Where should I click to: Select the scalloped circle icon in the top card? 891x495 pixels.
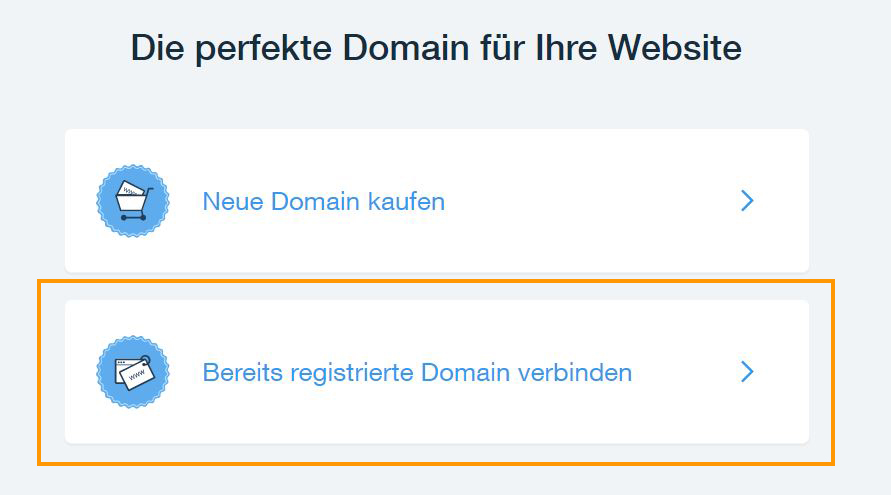(133, 201)
